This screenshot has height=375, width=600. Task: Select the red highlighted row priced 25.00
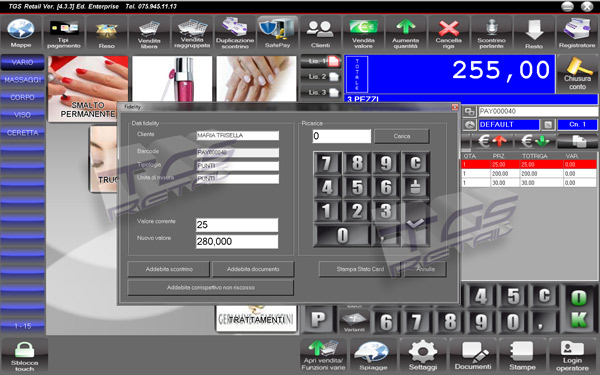click(x=529, y=165)
